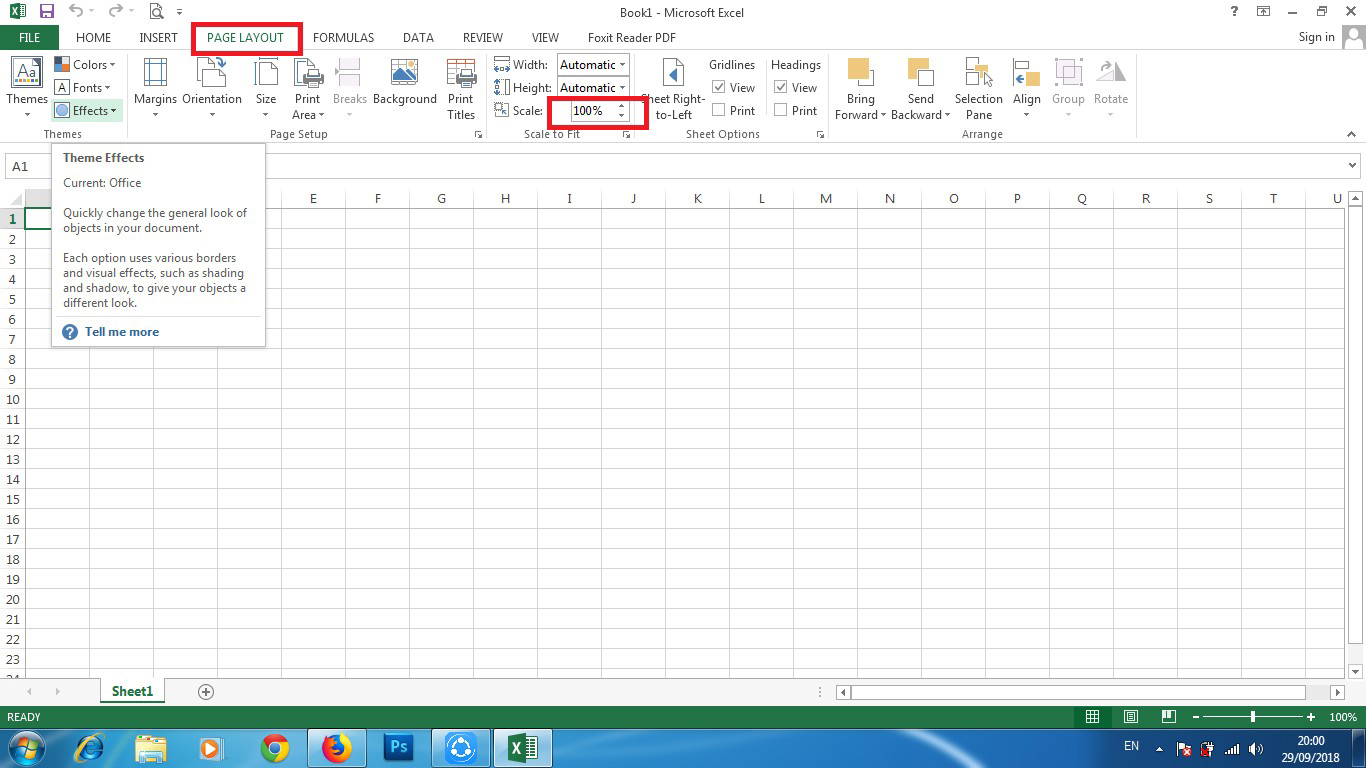This screenshot has height=768, width=1366.
Task: Click Tell me more link
Action: pos(122,332)
